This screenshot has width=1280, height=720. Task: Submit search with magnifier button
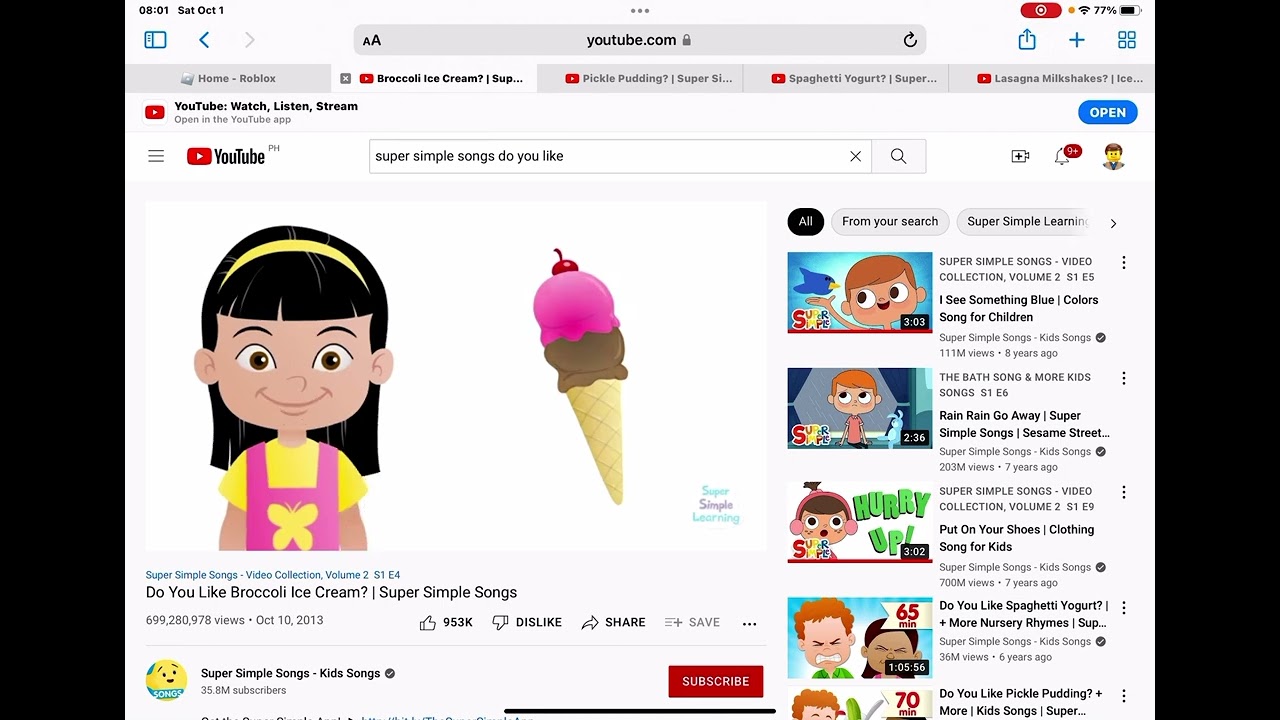(899, 156)
